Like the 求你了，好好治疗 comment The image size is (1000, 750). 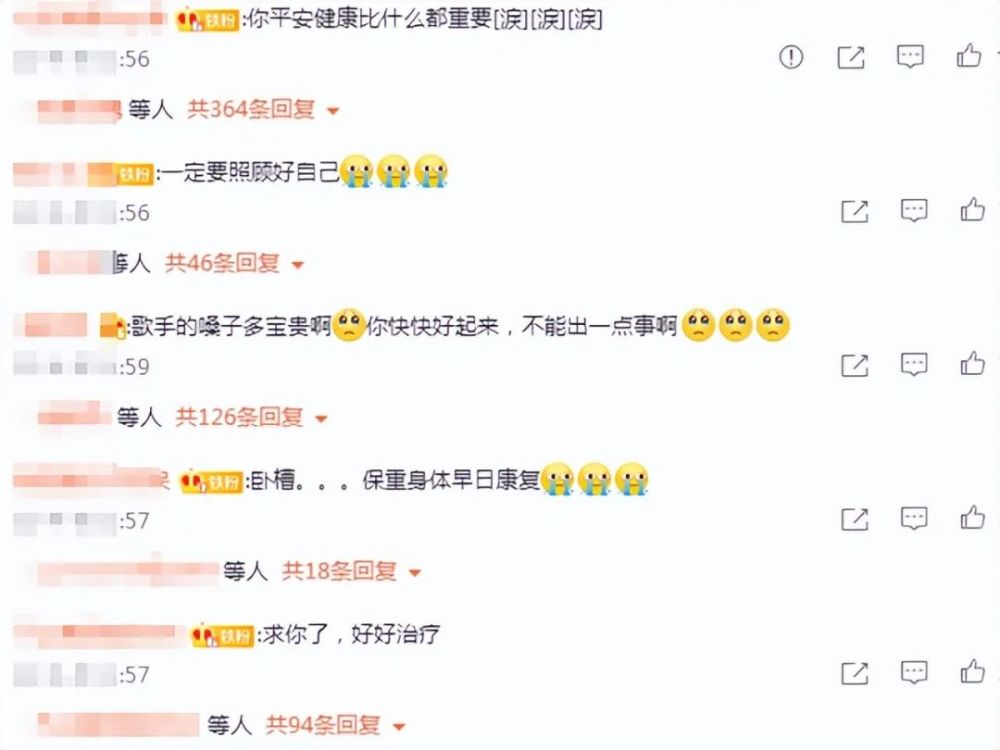[973, 672]
